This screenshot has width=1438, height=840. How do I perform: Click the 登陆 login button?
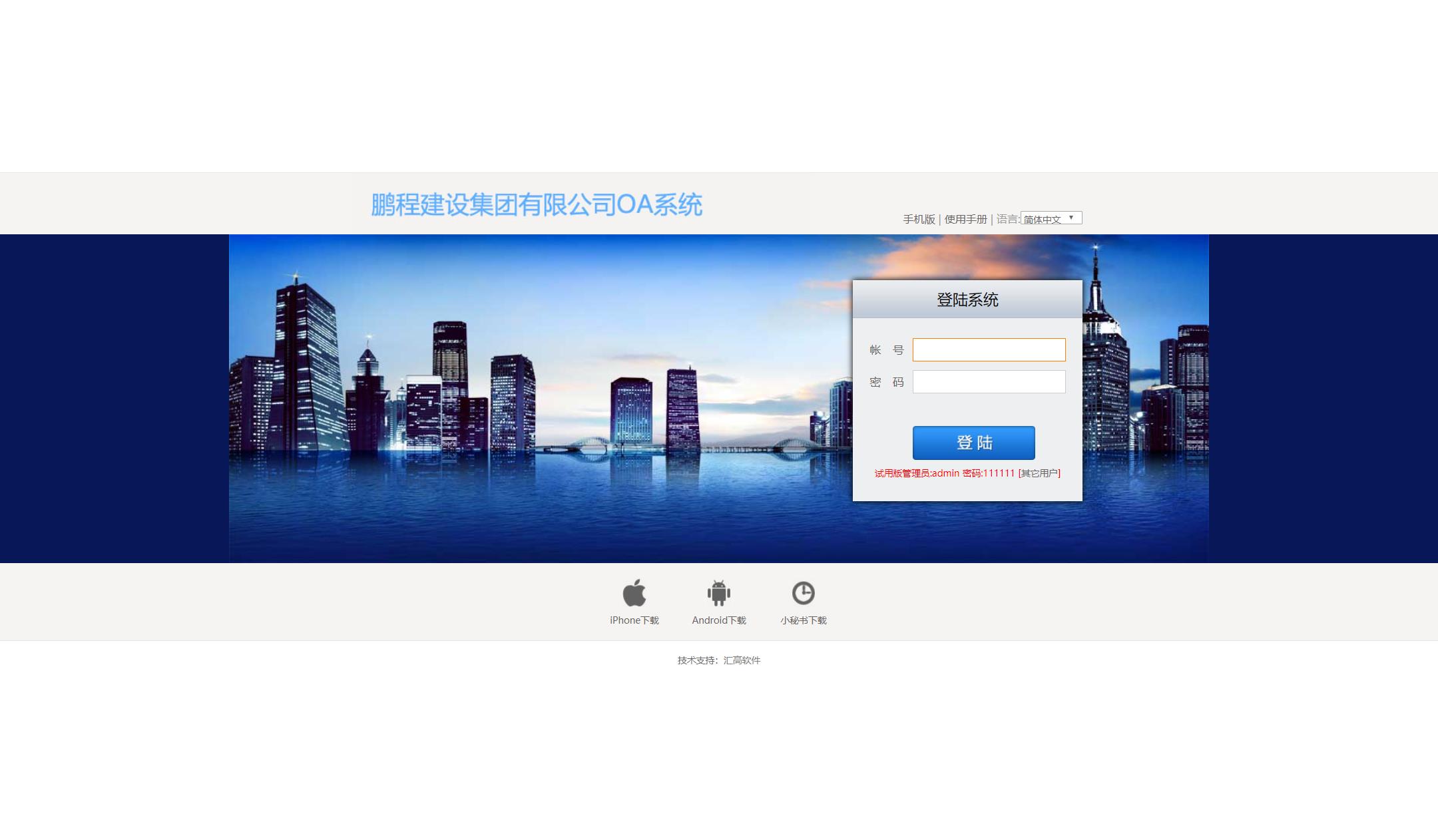coord(973,442)
